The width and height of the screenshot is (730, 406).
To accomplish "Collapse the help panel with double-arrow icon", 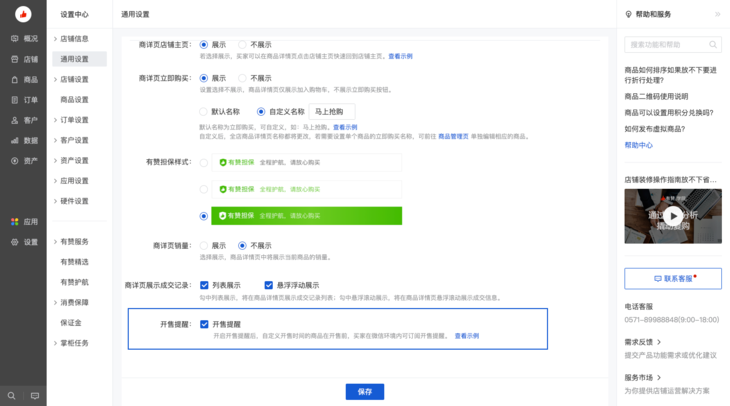I will 717,15.
